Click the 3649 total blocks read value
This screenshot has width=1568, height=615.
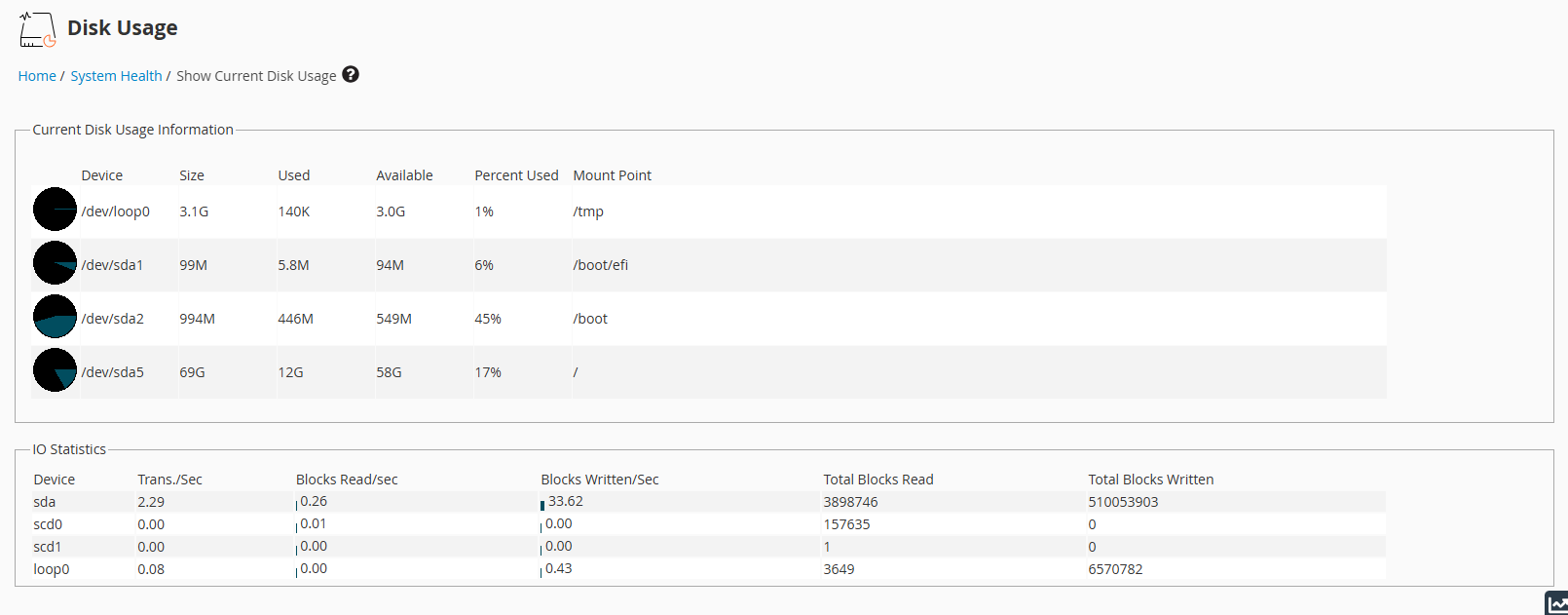point(839,569)
